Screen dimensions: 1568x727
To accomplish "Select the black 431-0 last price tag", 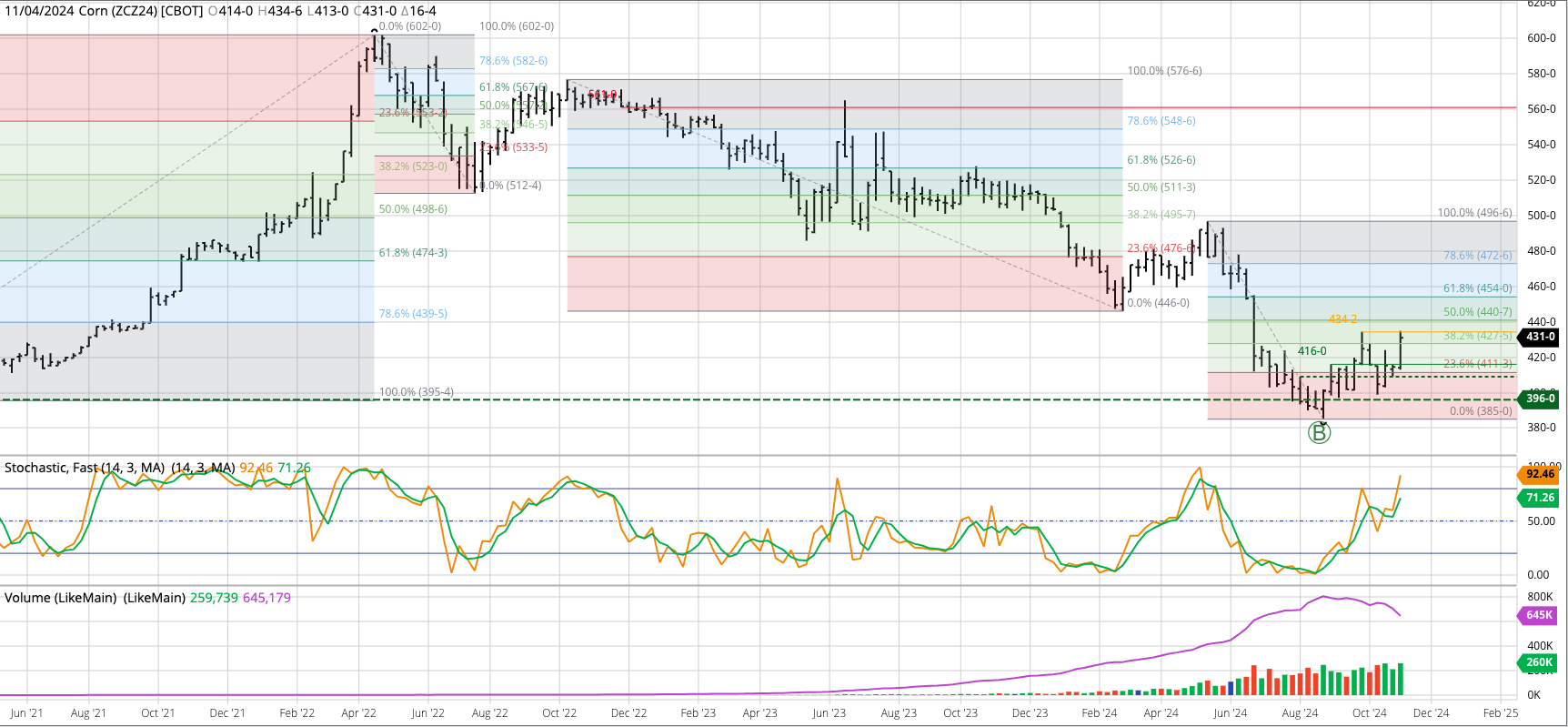I will (x=1540, y=337).
